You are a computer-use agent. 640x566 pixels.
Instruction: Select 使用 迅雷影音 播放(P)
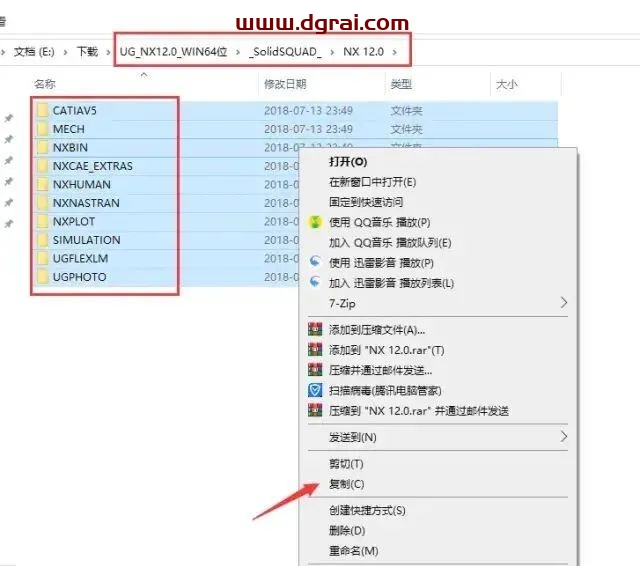point(381,263)
